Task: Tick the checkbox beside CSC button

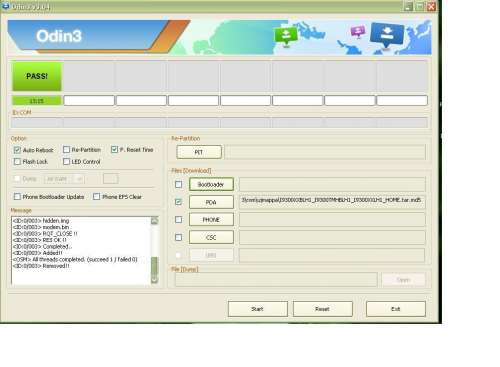Action: [179, 237]
